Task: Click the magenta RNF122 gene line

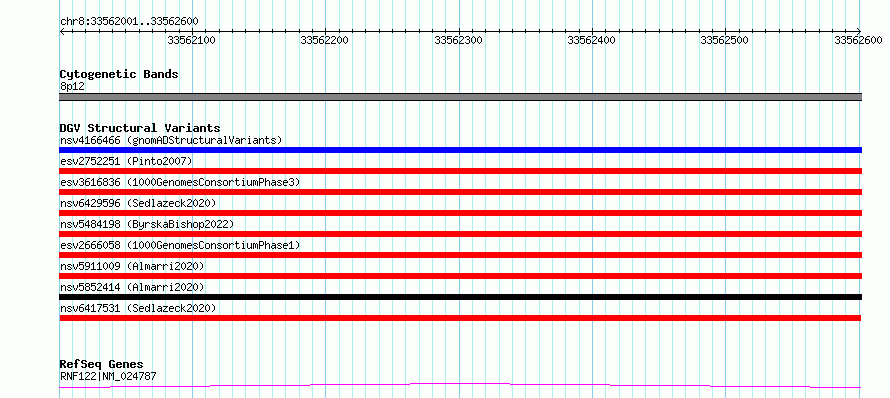Action: (x=460, y=386)
